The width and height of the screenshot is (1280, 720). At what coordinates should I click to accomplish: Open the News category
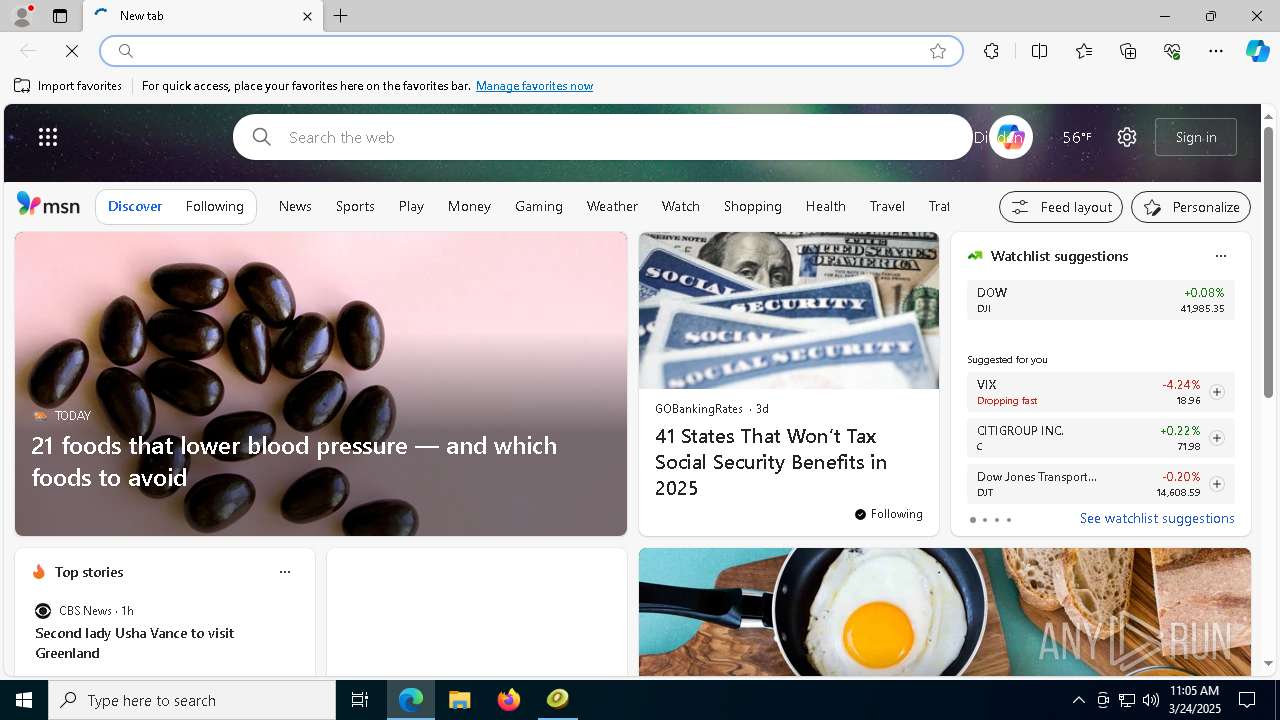click(x=295, y=206)
